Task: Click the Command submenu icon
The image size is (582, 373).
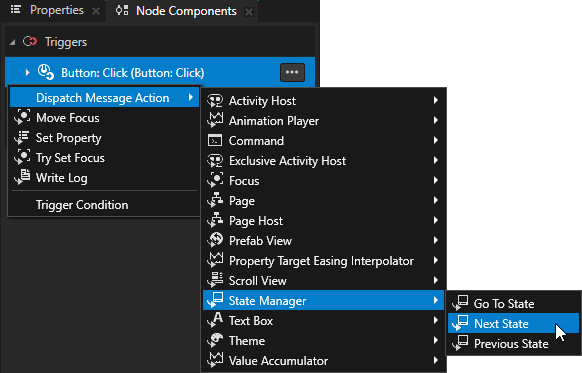Action: click(215, 141)
